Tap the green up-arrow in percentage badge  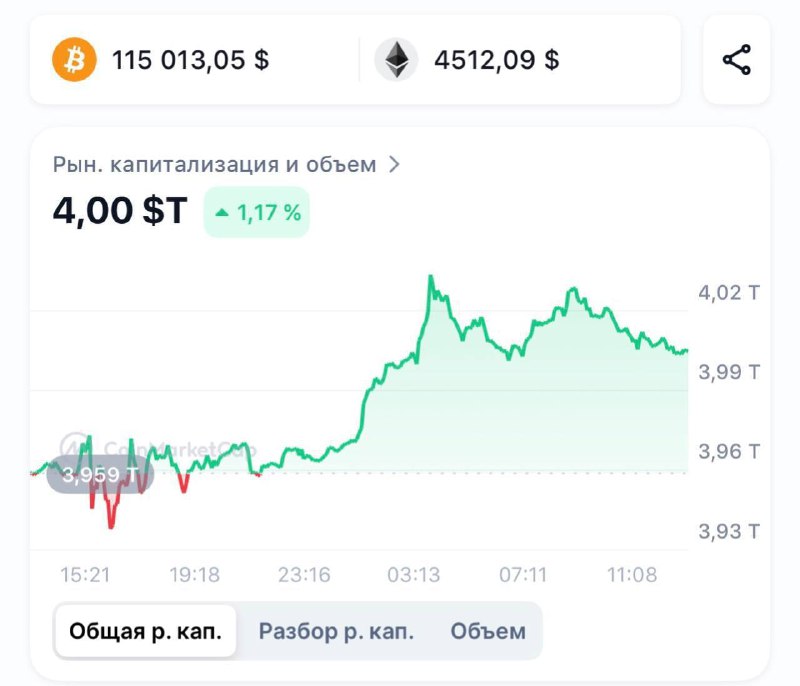point(222,213)
